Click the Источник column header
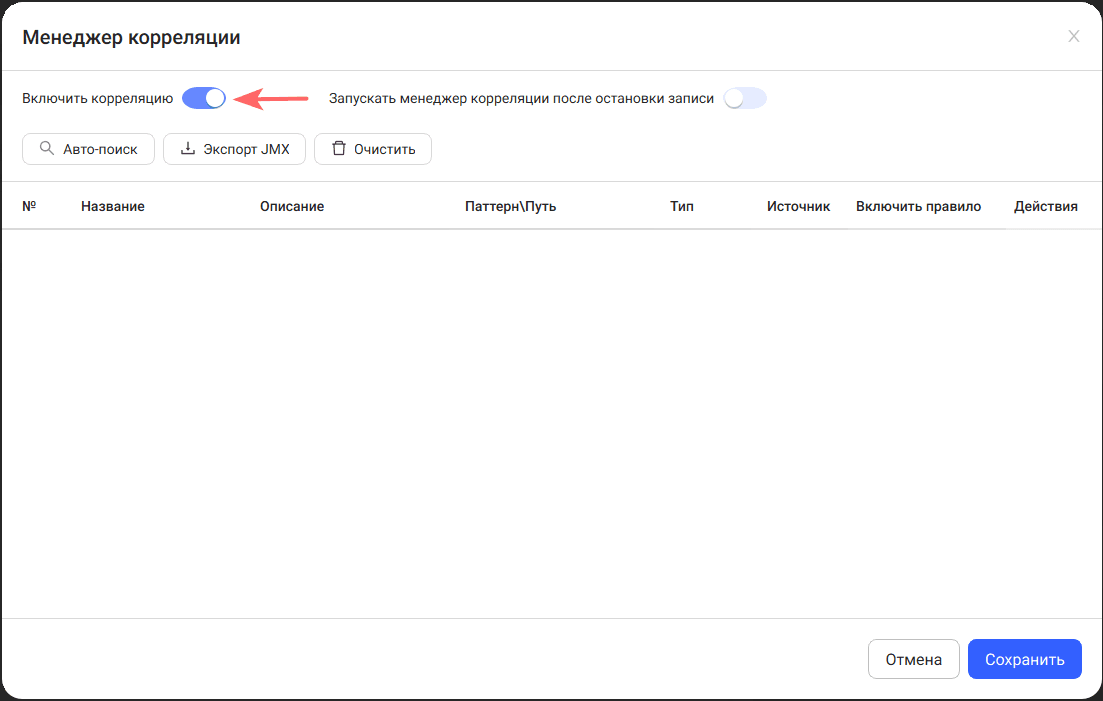 tap(798, 206)
